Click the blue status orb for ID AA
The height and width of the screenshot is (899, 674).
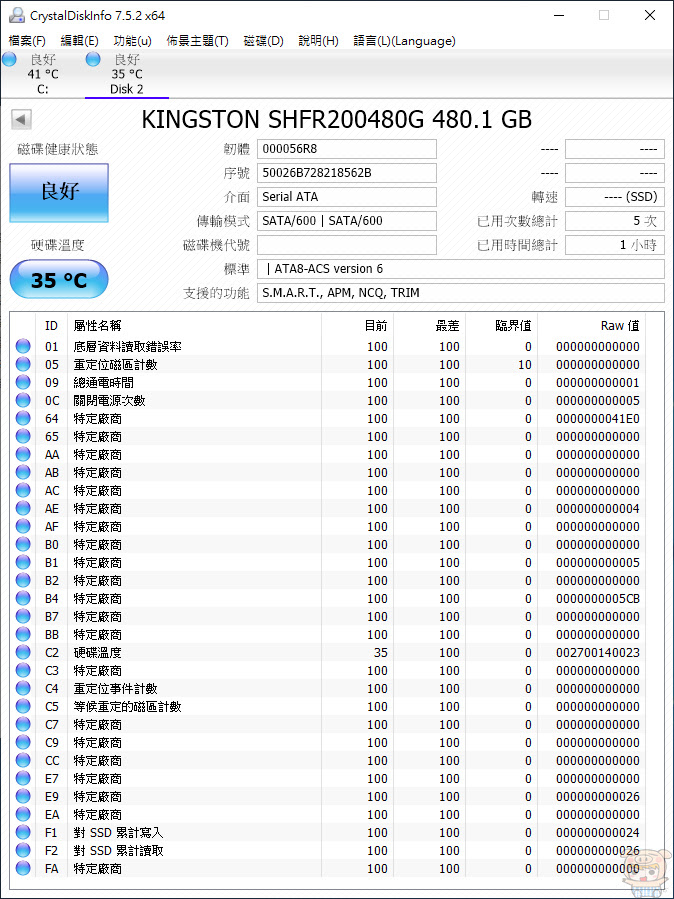pos(23,454)
